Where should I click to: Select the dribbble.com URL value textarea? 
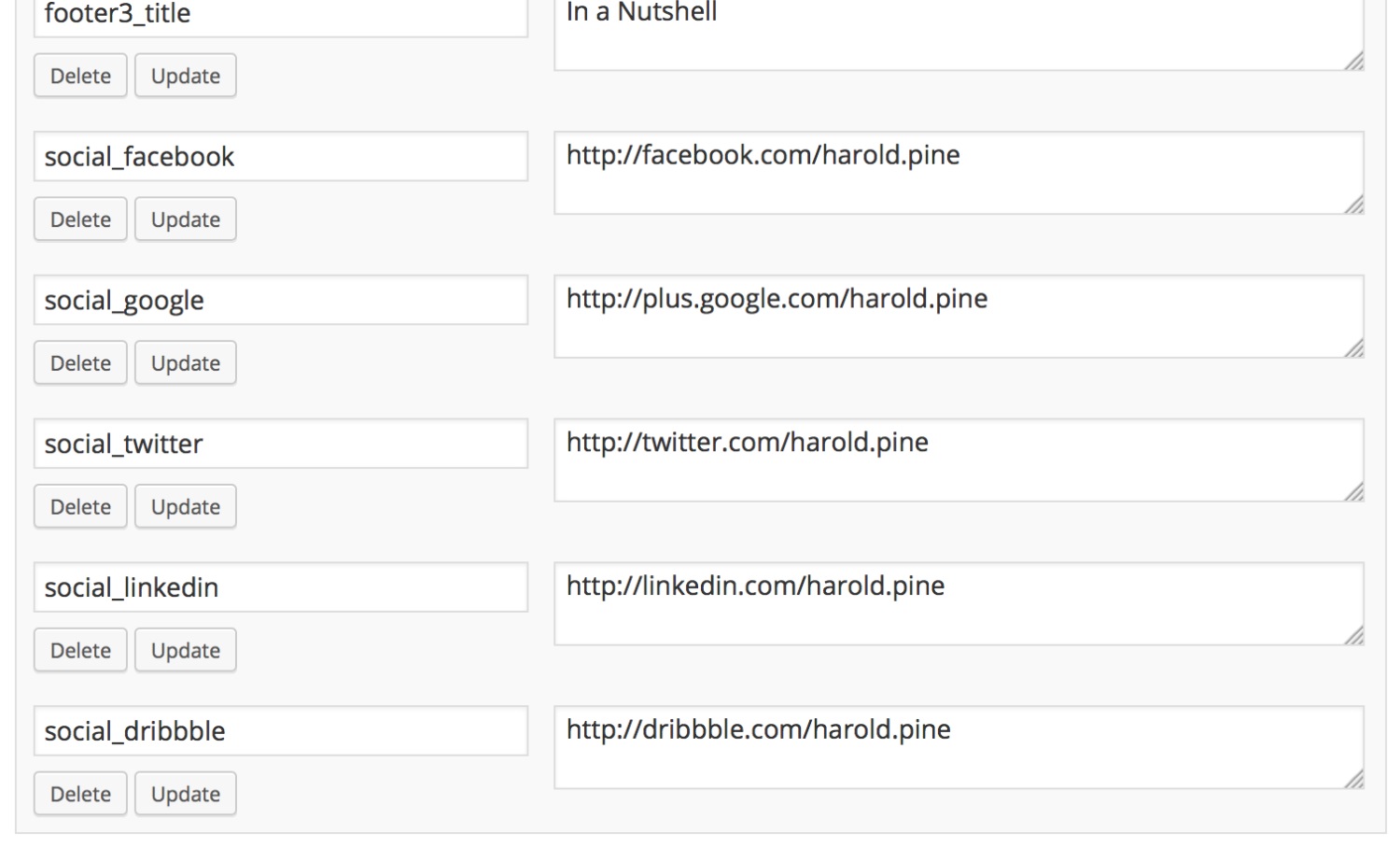coord(958,747)
